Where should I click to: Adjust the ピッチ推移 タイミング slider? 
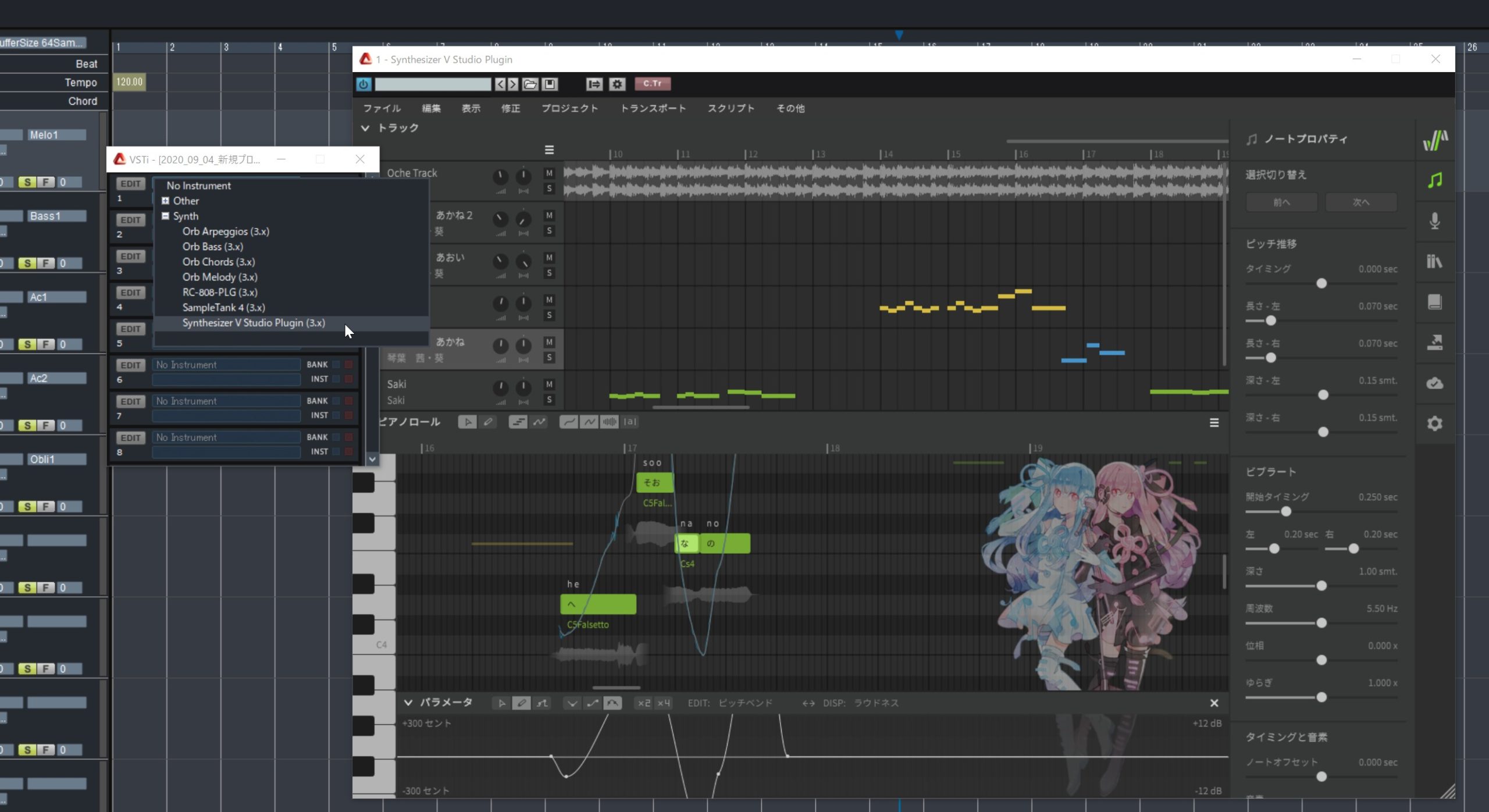point(1321,283)
